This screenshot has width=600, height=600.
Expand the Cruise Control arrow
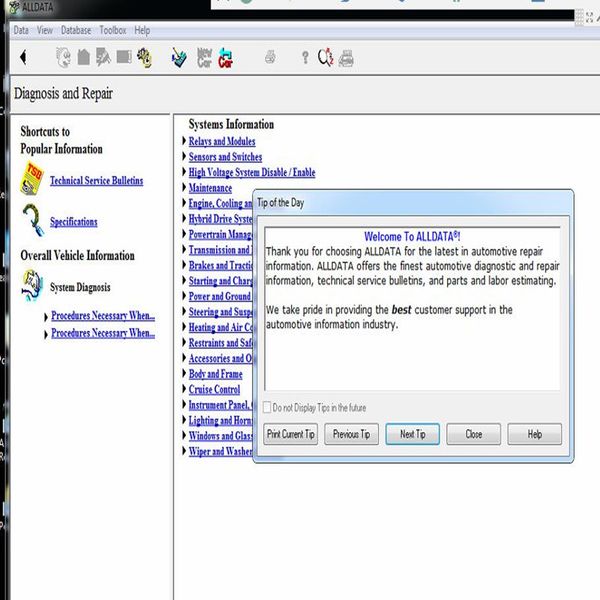(x=184, y=389)
